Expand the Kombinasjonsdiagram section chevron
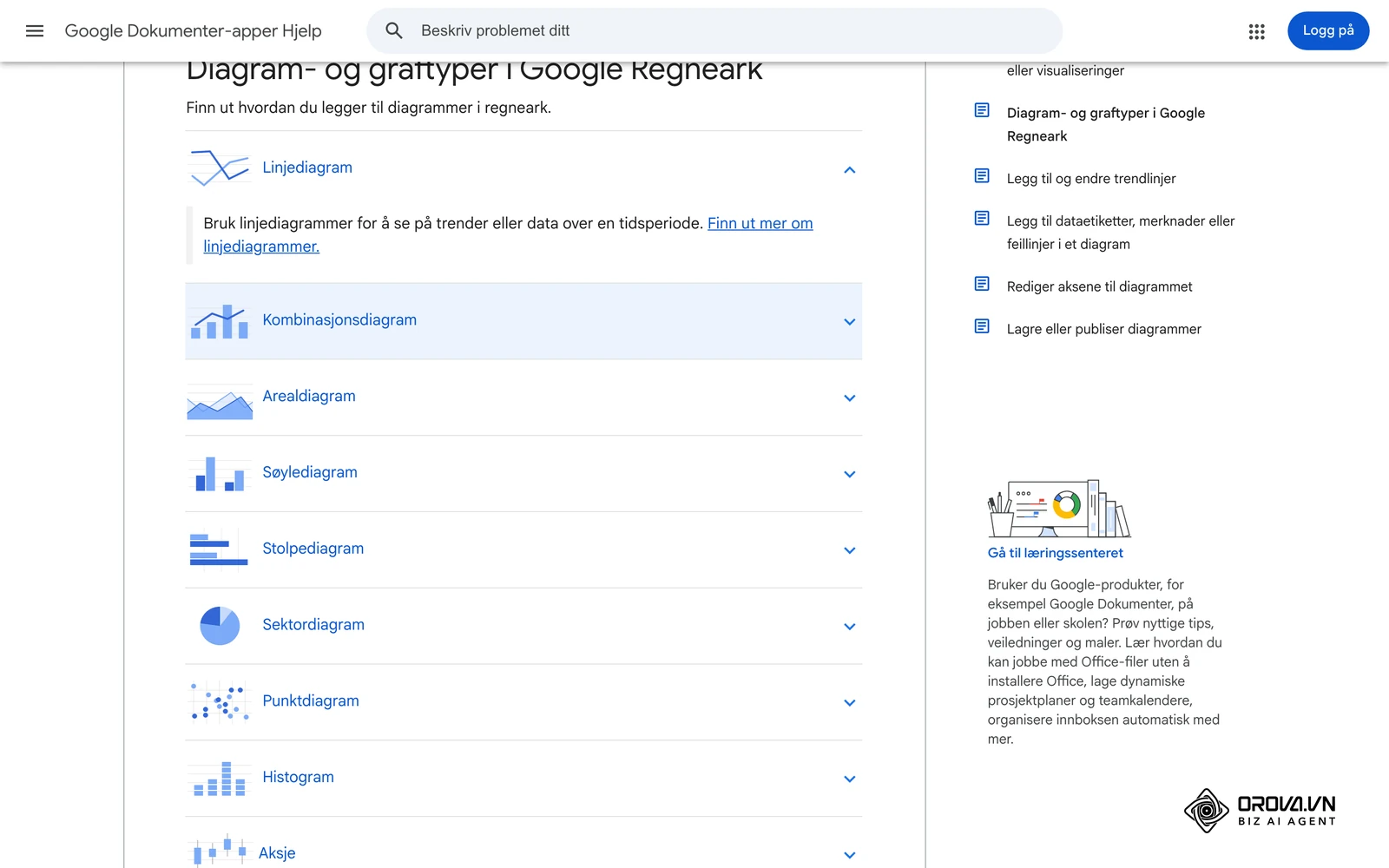The image size is (1389, 868). (x=850, y=322)
